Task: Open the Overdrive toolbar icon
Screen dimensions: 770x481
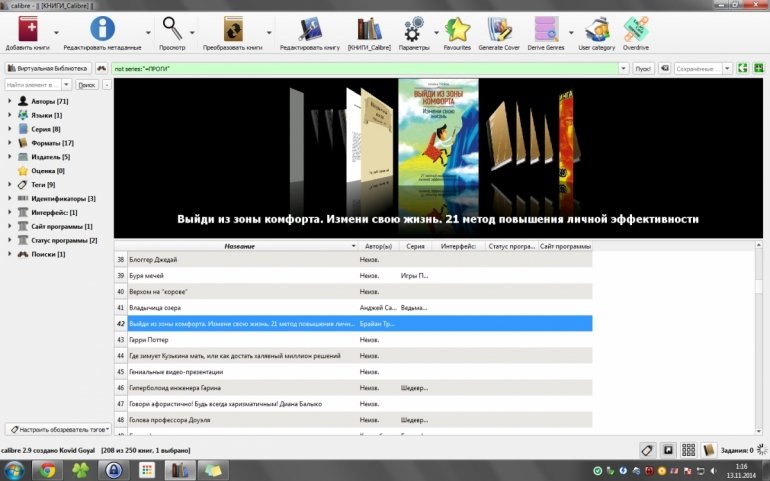Action: point(635,29)
